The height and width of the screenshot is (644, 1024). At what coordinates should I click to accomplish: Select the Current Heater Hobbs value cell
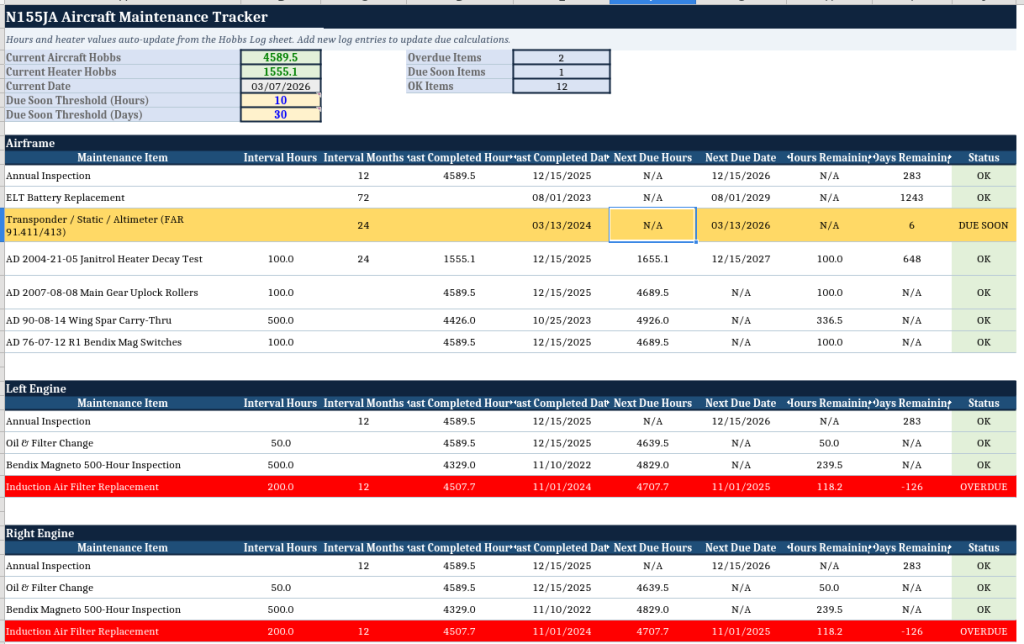pos(280,72)
